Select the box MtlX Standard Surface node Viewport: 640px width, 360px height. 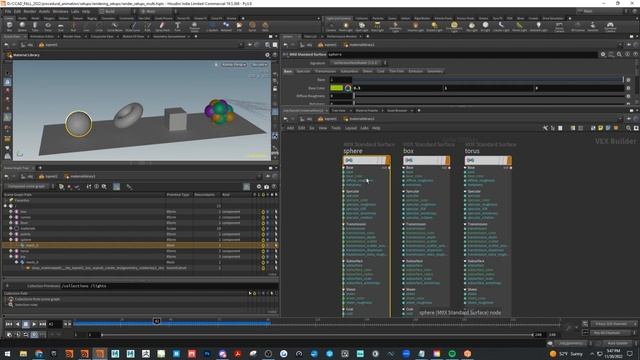coord(427,160)
